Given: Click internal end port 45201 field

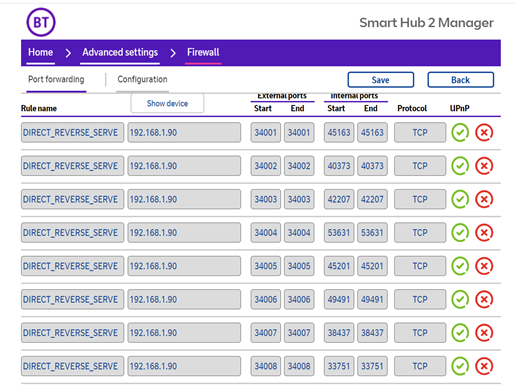Looking at the screenshot, I should tap(372, 266).
